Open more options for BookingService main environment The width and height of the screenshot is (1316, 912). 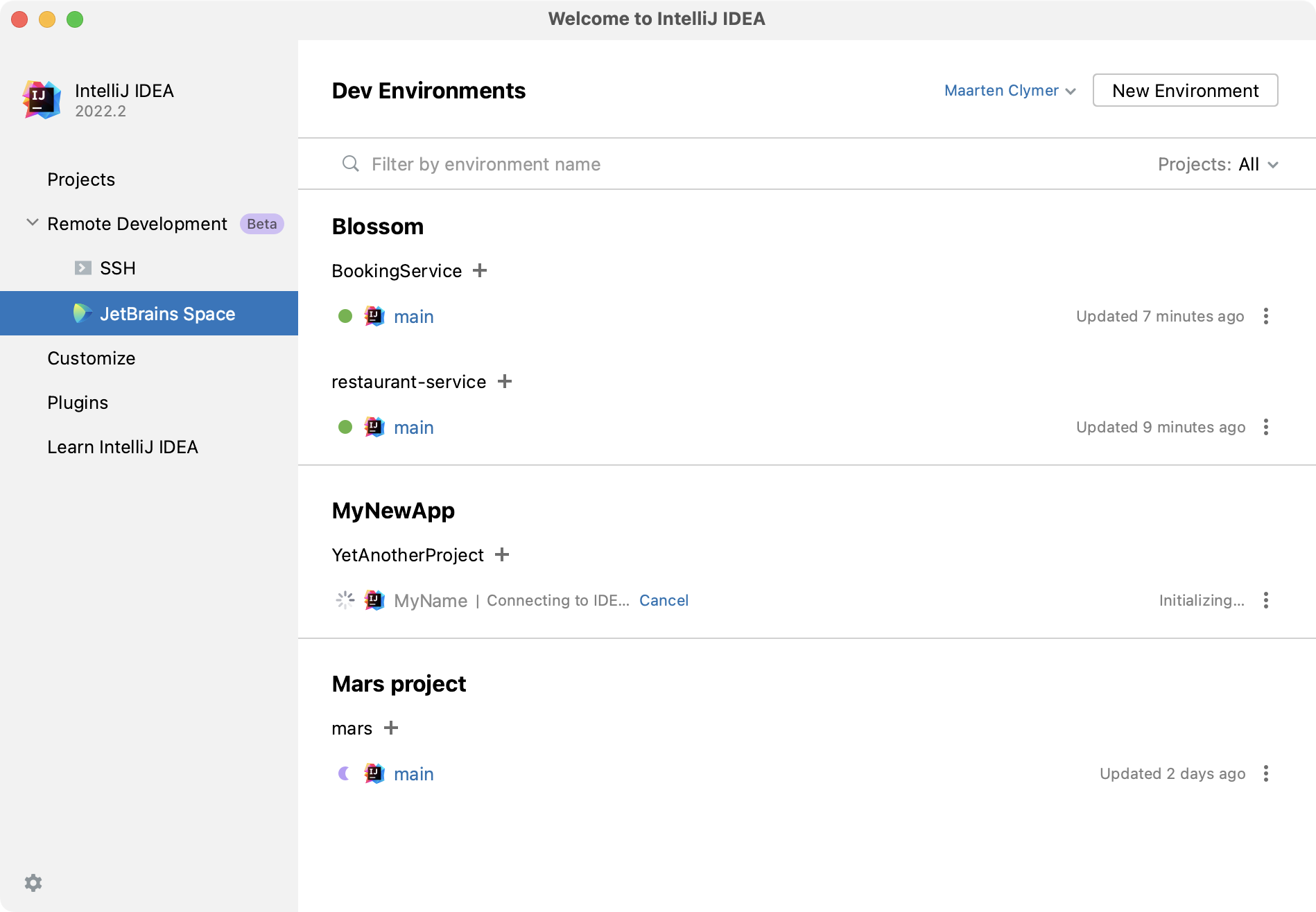pyautogui.click(x=1266, y=316)
